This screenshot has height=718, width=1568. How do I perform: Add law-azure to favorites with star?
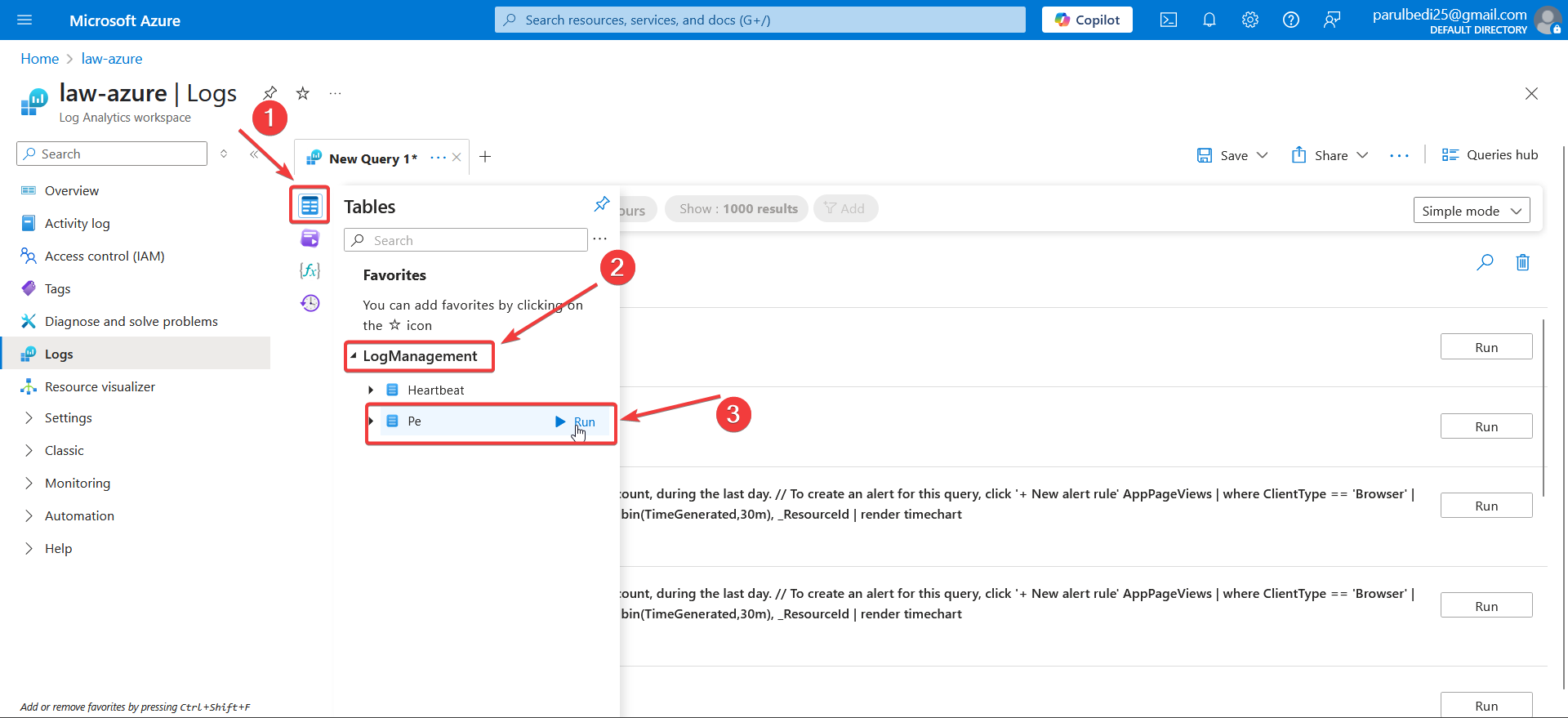(x=303, y=93)
